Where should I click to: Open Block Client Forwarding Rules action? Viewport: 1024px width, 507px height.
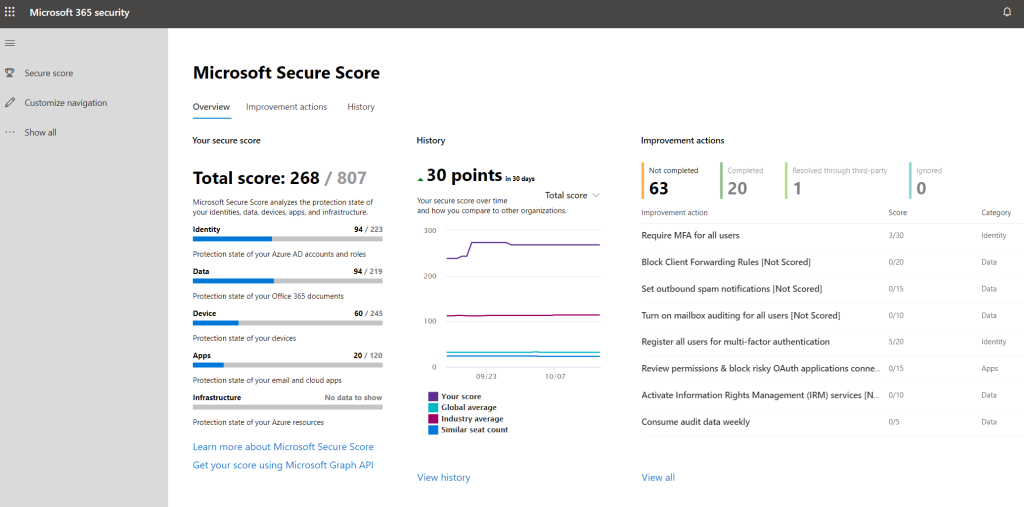click(726, 262)
